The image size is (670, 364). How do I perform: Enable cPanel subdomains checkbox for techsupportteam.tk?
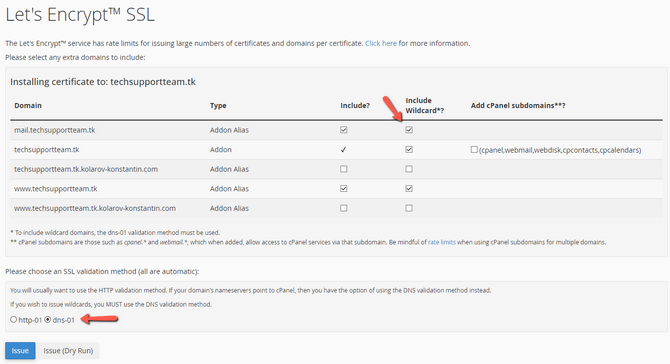474,149
